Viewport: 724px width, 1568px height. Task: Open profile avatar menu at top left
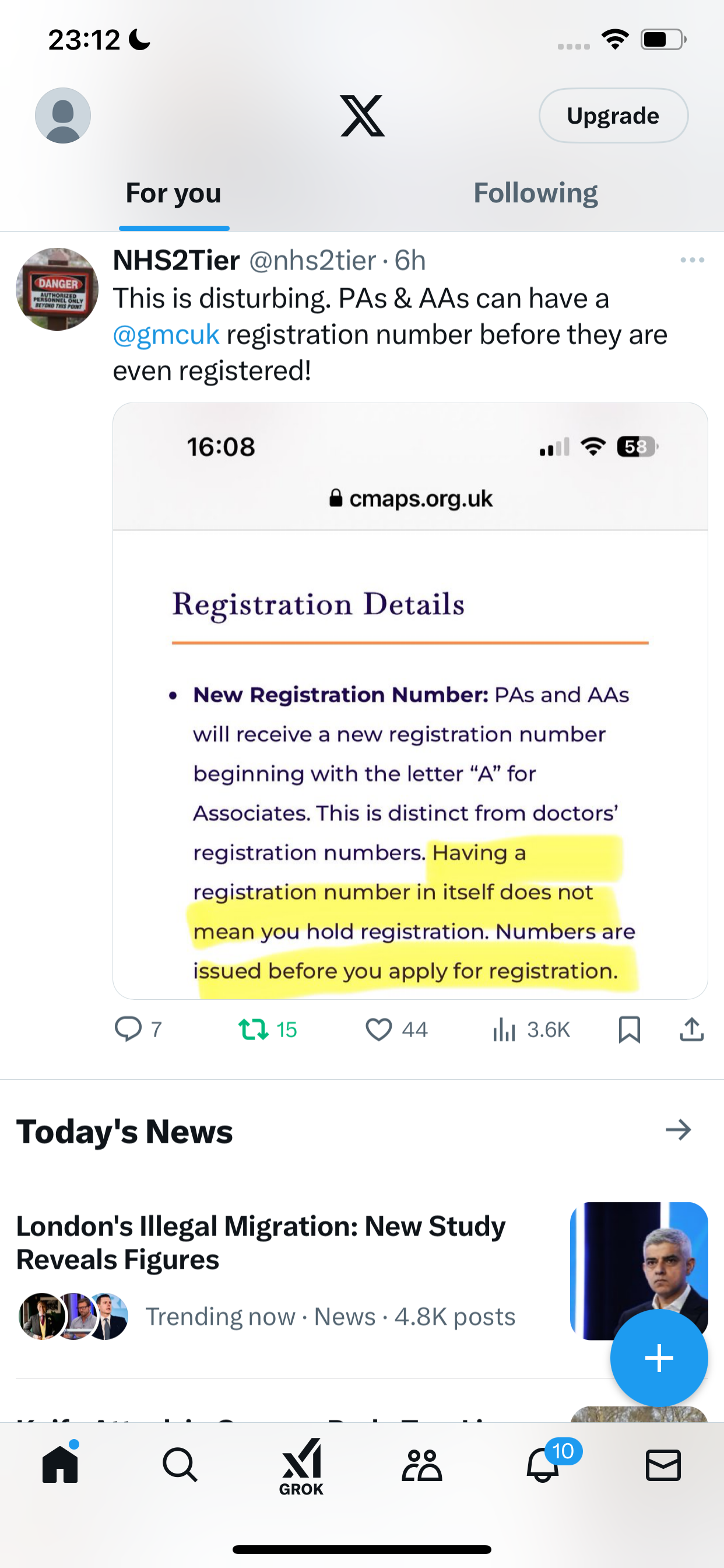63,116
